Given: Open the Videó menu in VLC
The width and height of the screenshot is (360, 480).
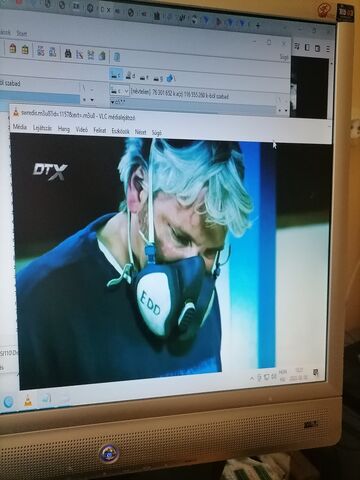Looking at the screenshot, I should pyautogui.click(x=82, y=130).
